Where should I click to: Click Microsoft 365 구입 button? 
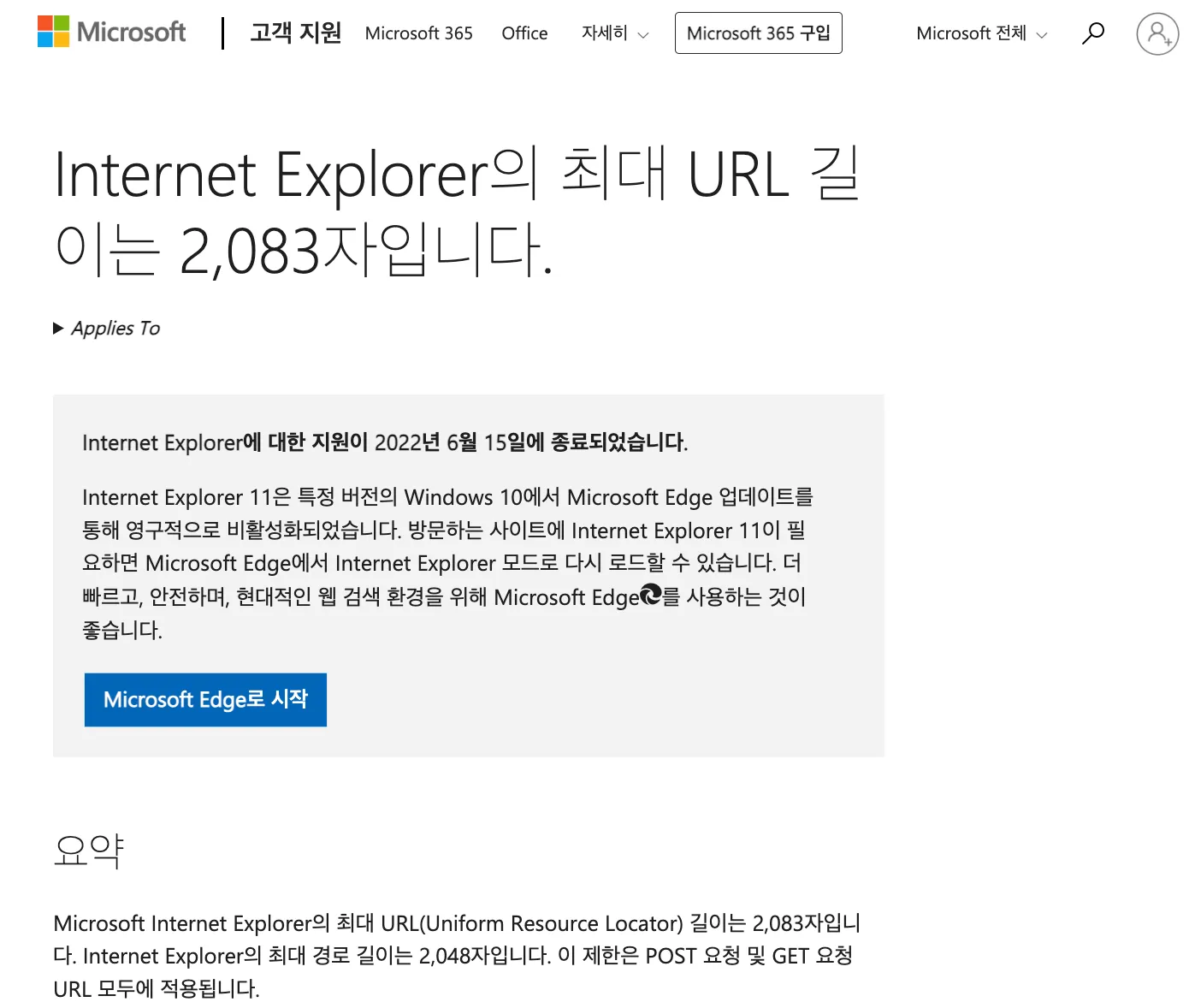(759, 33)
